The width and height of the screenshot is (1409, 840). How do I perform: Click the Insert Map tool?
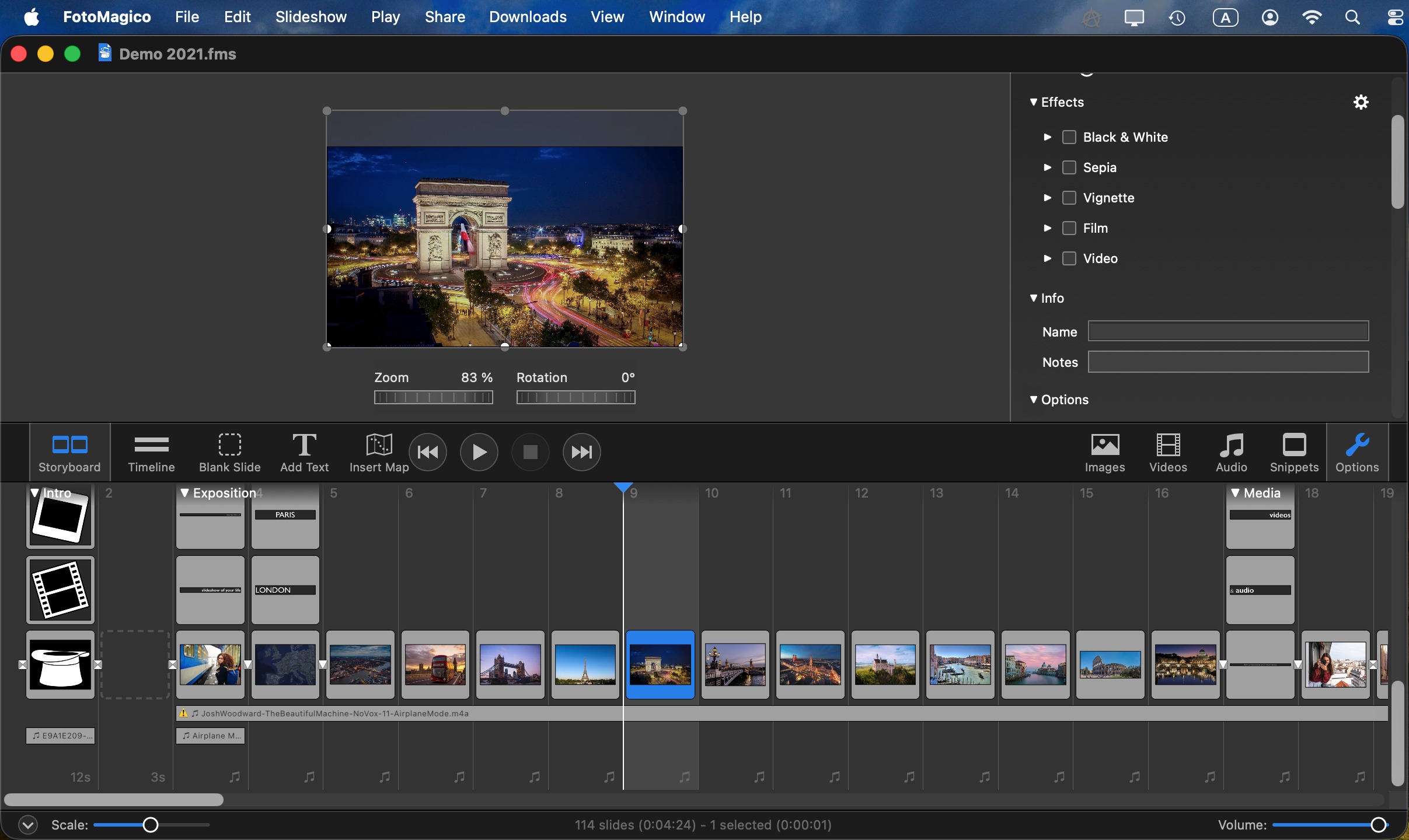(x=379, y=453)
